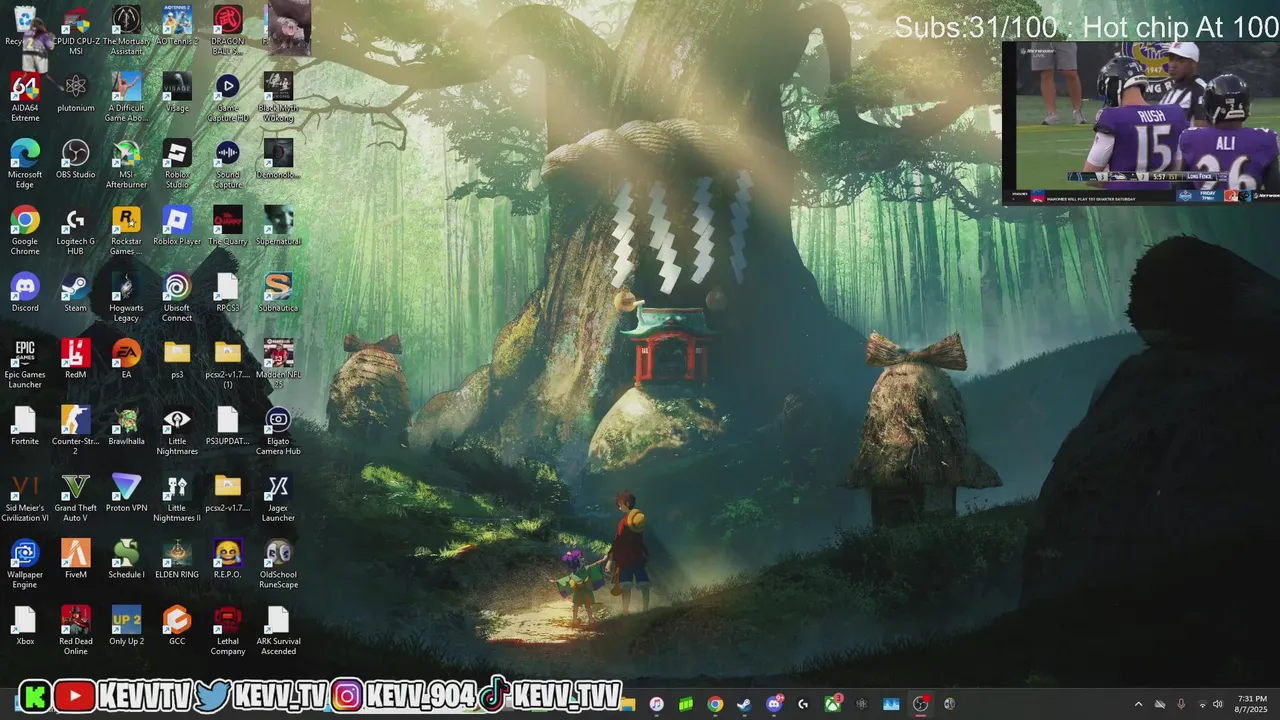The width and height of the screenshot is (1280, 720).
Task: Open the Jagex Launcher desktop icon
Action: (x=278, y=499)
